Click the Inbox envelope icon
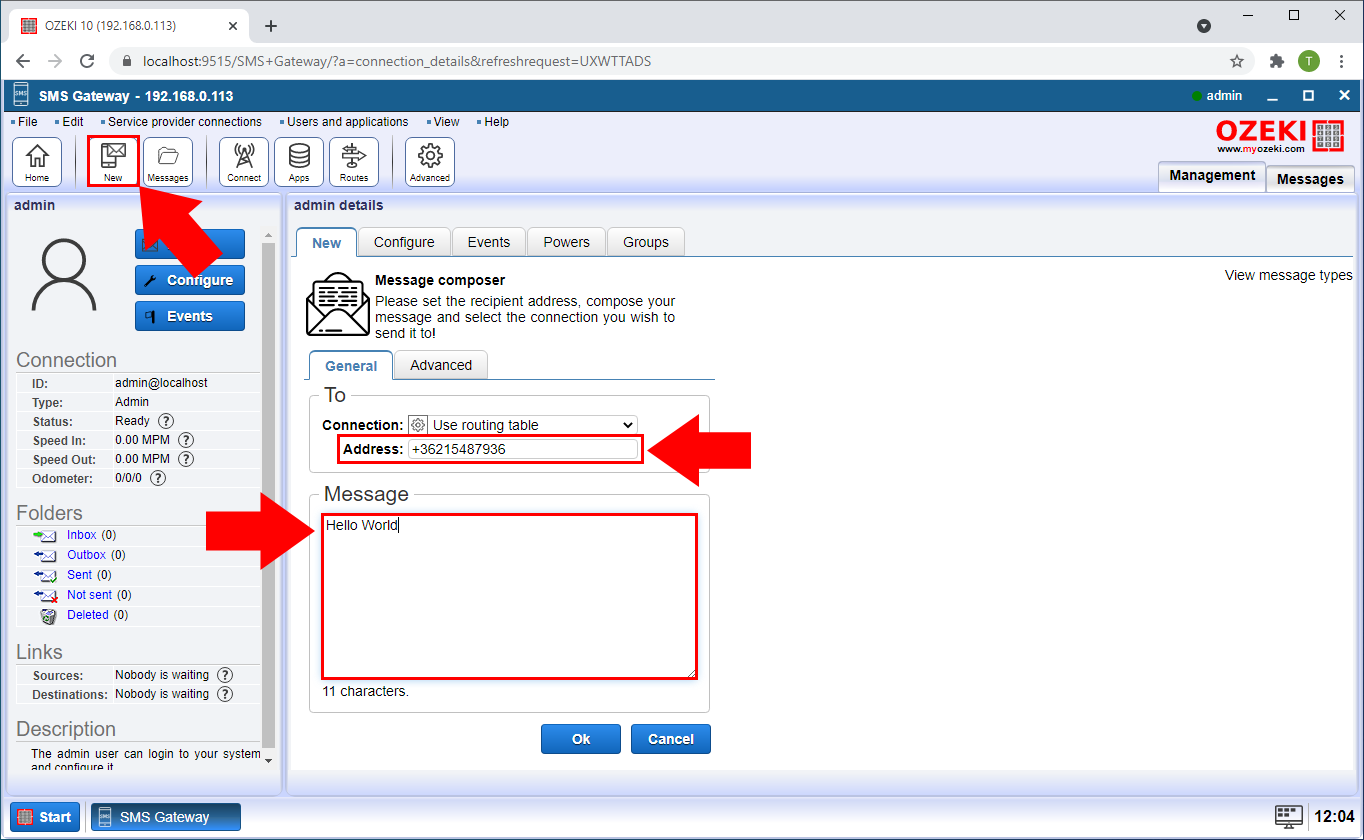 pos(45,536)
